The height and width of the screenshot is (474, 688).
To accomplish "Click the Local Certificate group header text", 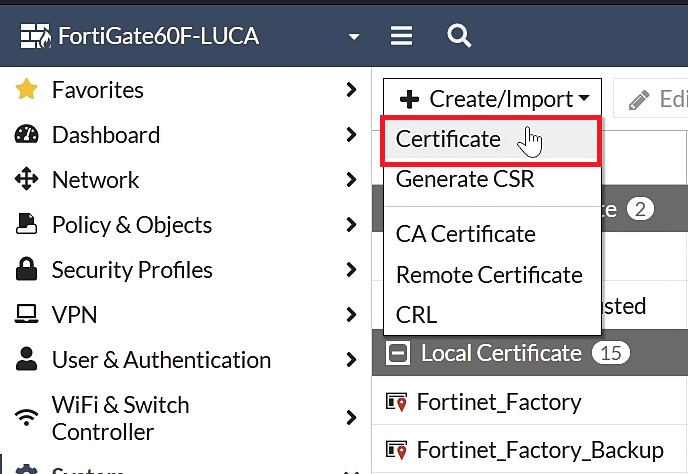I will click(x=501, y=353).
